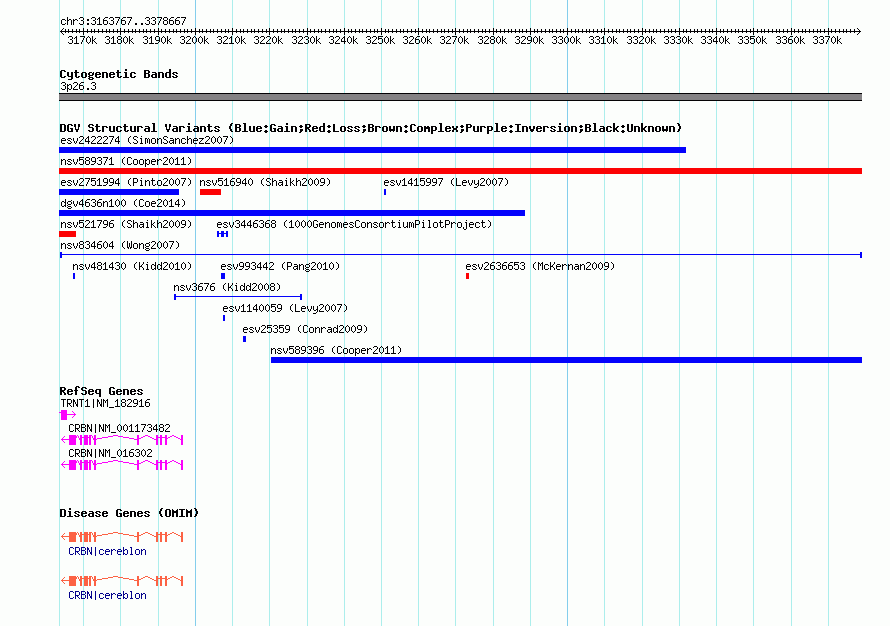Screen dimensions: 890x626
Task: Click the first CRBN|cereblon link
Action: [107, 552]
